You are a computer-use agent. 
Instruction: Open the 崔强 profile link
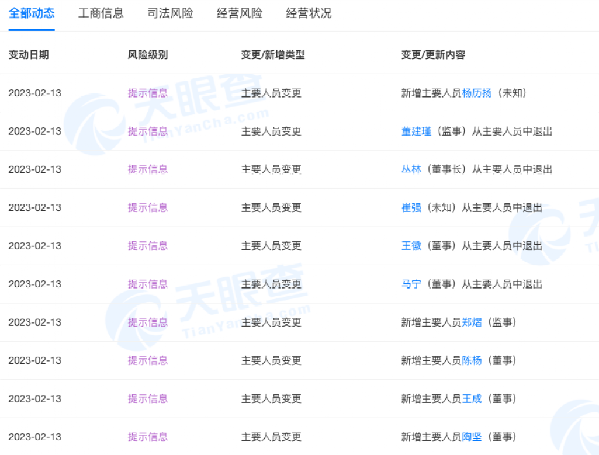click(411, 207)
